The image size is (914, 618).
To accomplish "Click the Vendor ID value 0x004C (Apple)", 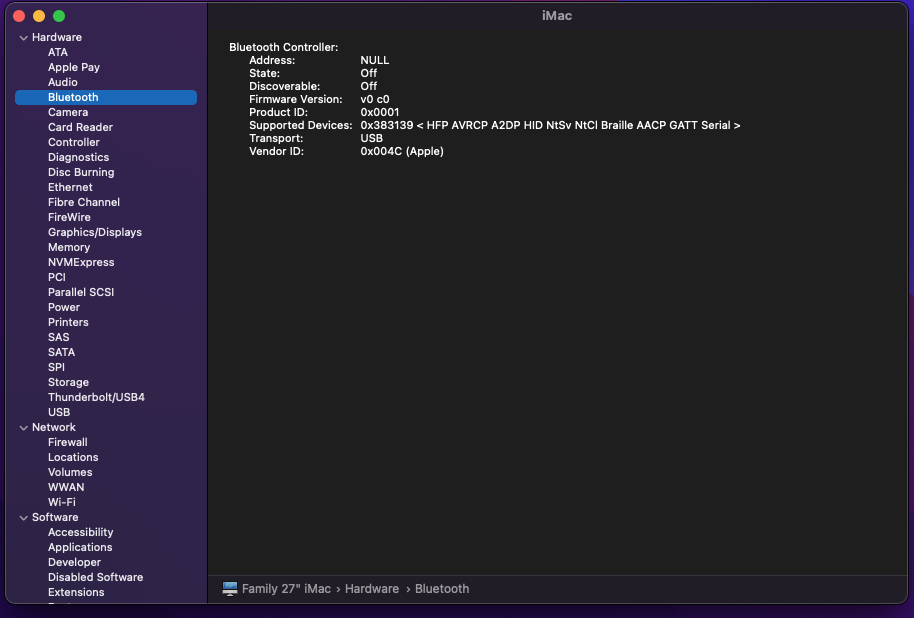I will coord(402,152).
